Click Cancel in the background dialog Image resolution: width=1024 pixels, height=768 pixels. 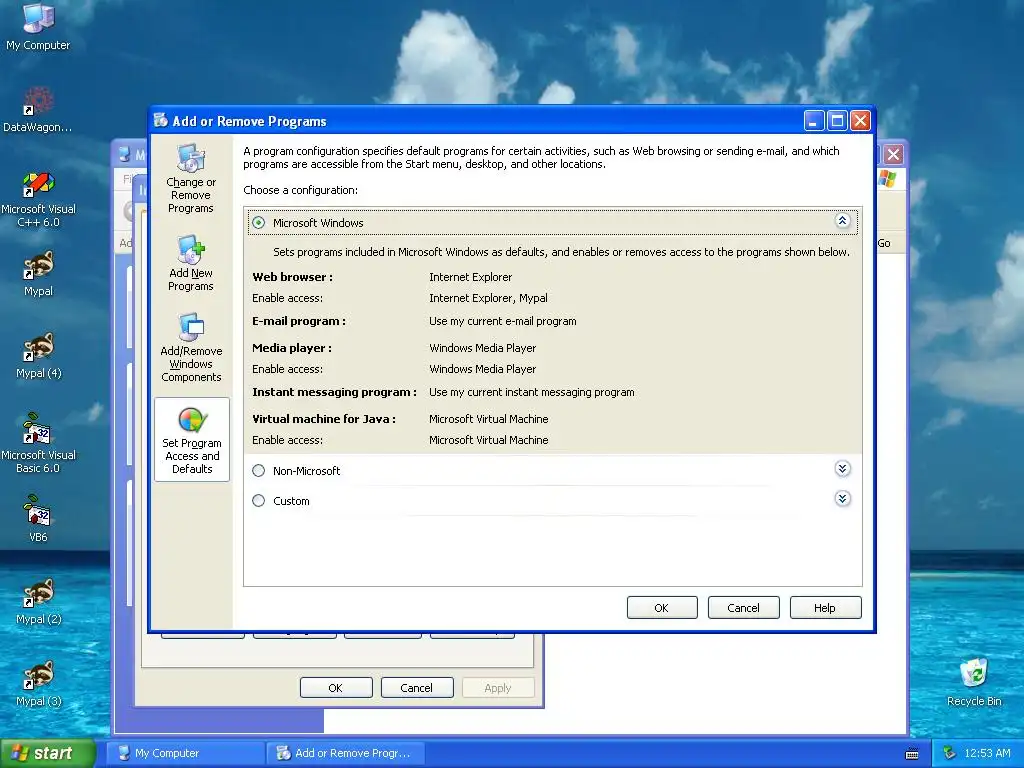point(417,688)
